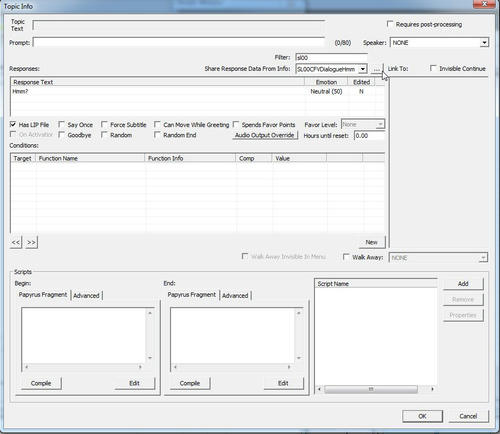Click the Audio Output Override button

(265, 135)
